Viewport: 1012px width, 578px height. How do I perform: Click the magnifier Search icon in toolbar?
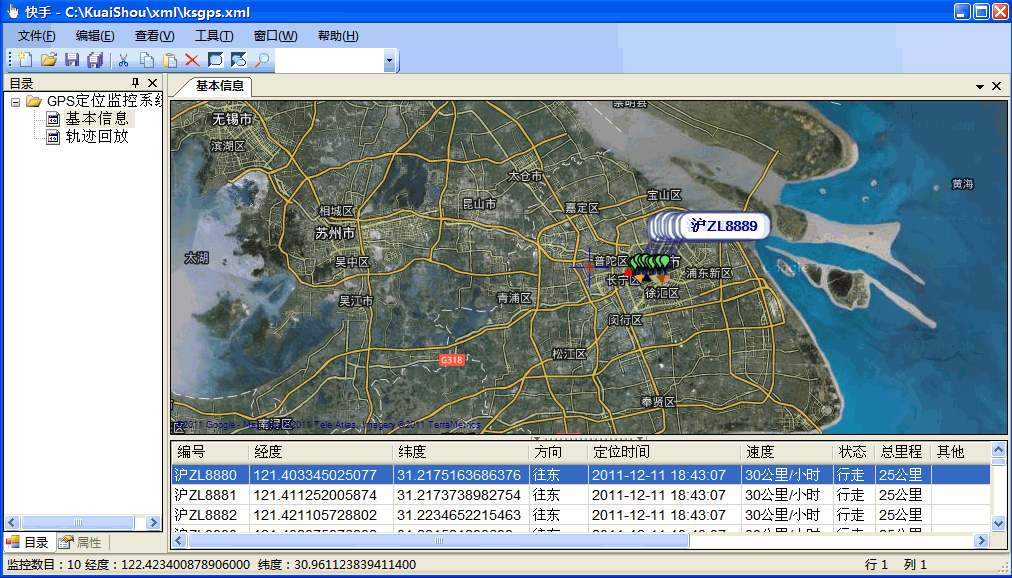click(262, 61)
